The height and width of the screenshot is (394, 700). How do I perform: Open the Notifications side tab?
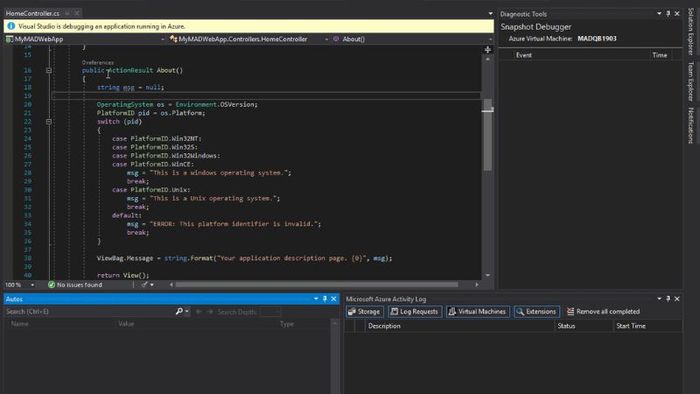click(691, 125)
